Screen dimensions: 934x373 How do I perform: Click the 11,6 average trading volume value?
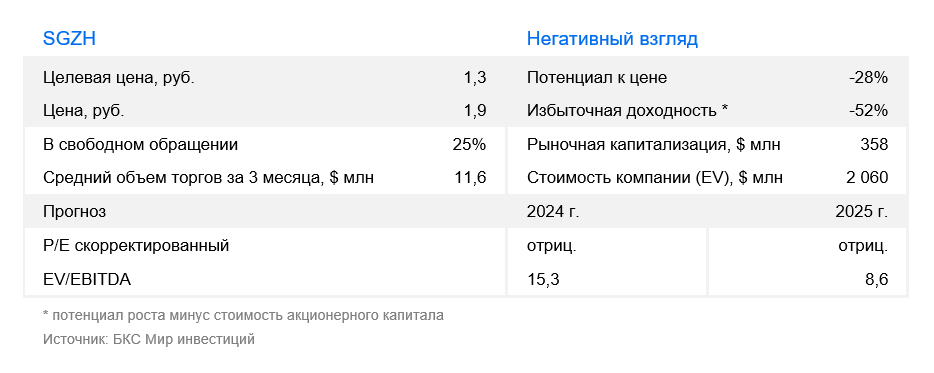470,178
